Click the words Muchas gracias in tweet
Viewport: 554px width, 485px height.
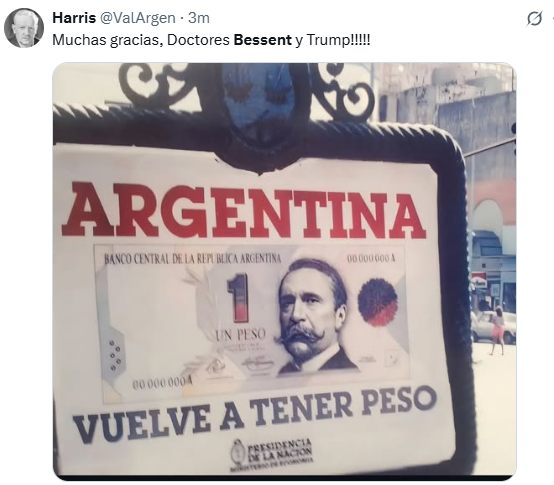108,40
